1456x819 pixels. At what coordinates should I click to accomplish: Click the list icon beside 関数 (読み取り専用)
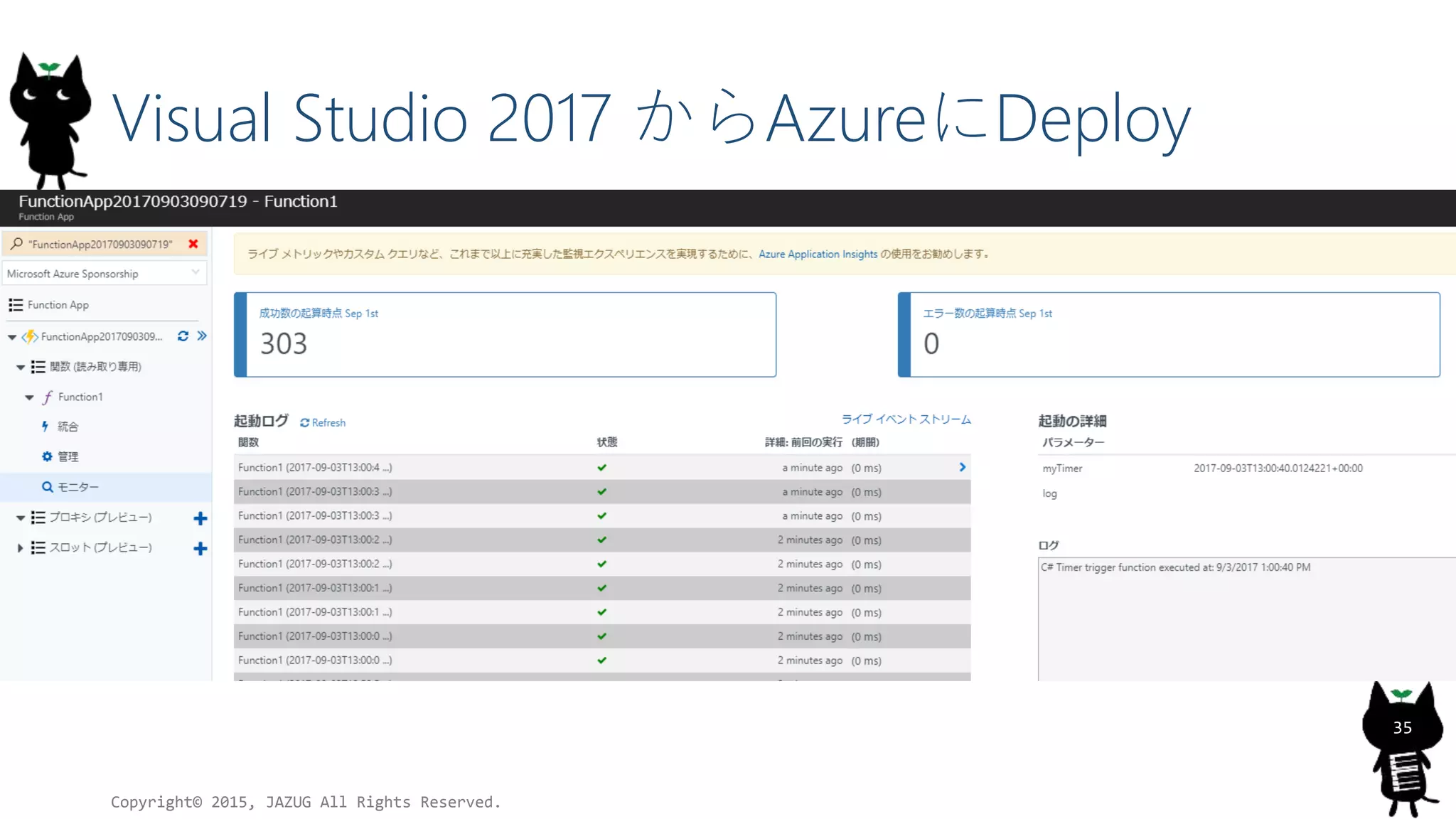coord(38,367)
